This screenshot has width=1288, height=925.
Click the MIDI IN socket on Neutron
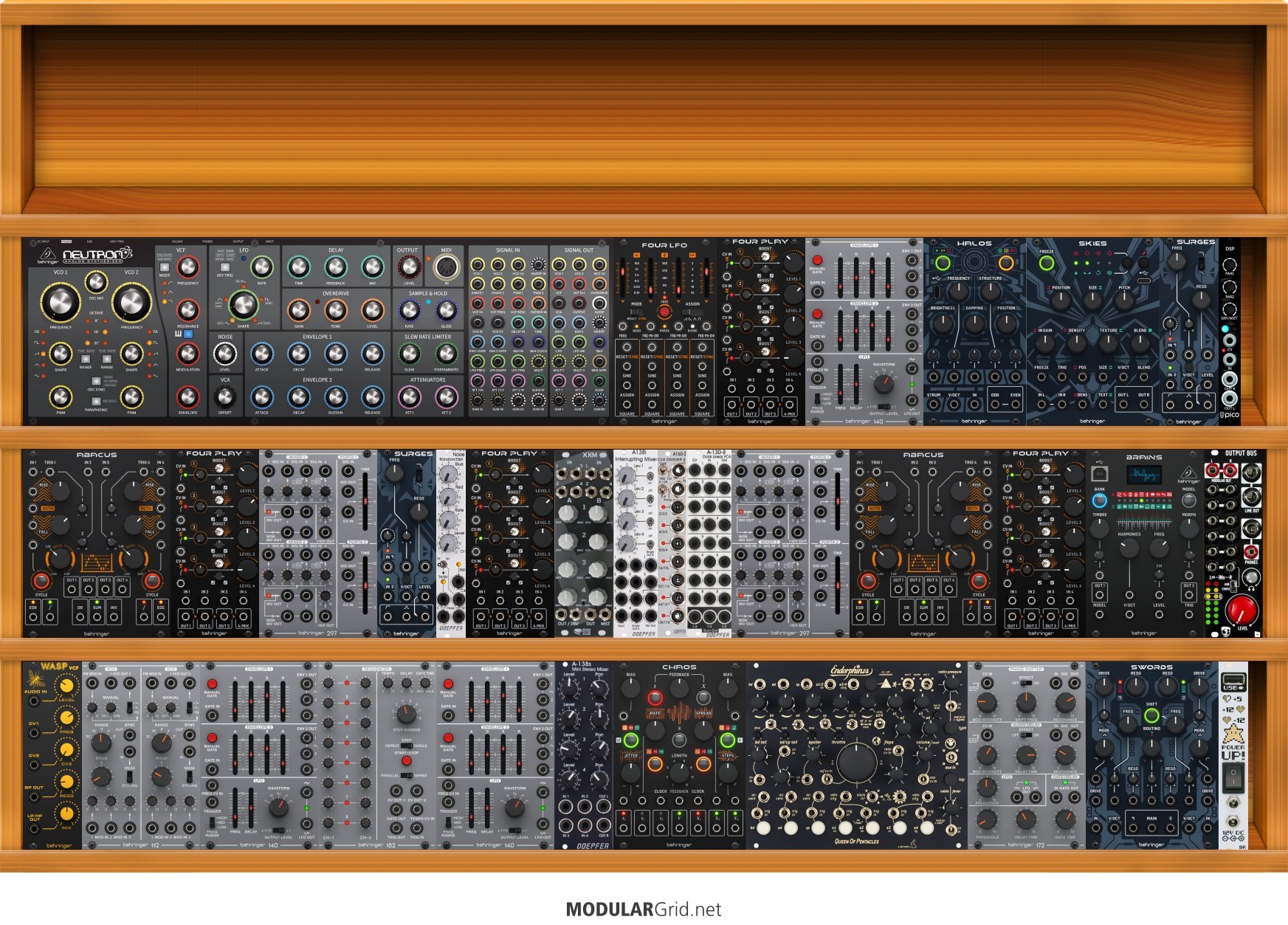pos(446,267)
